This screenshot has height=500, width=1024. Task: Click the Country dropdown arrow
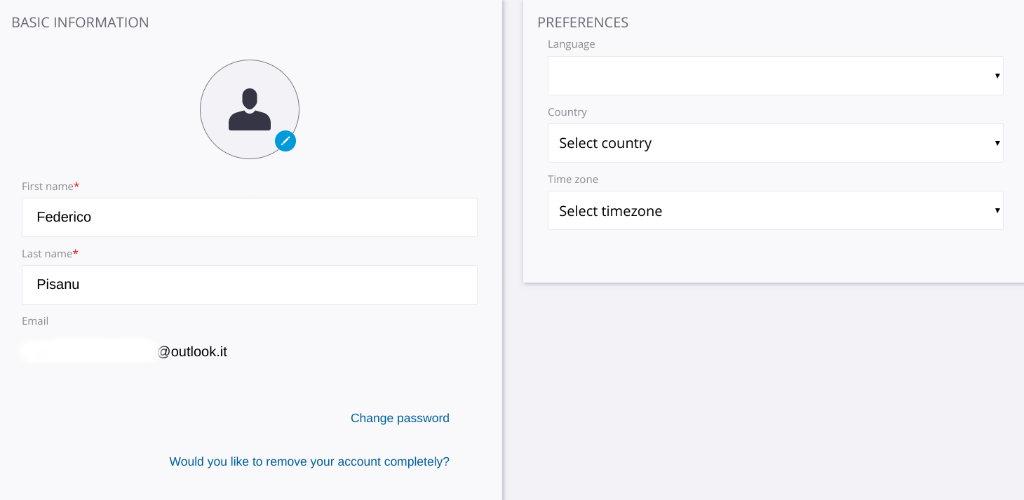click(x=997, y=143)
